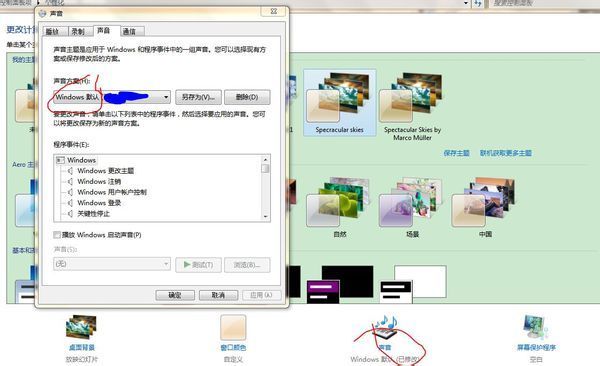Select 关键性停止 event
This screenshot has width=600, height=366.
pyautogui.click(x=94, y=214)
